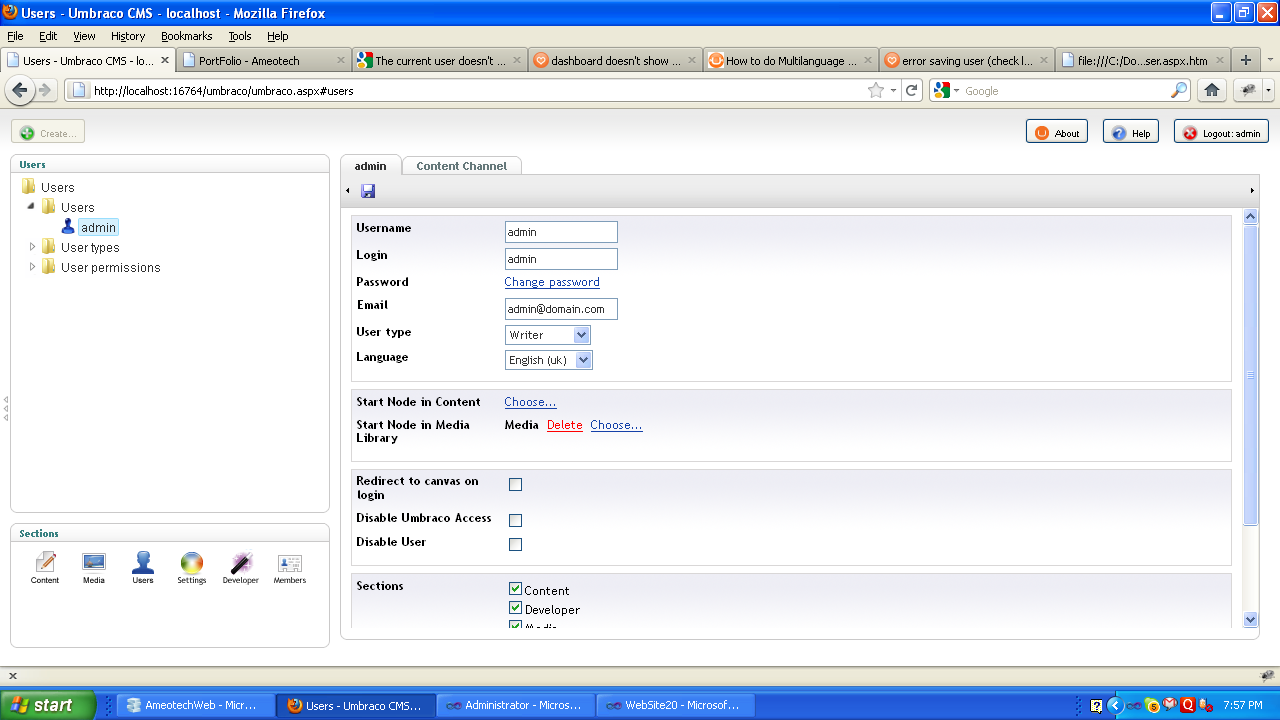Open the Windows start button
This screenshot has width=1280, height=720.
point(48,705)
